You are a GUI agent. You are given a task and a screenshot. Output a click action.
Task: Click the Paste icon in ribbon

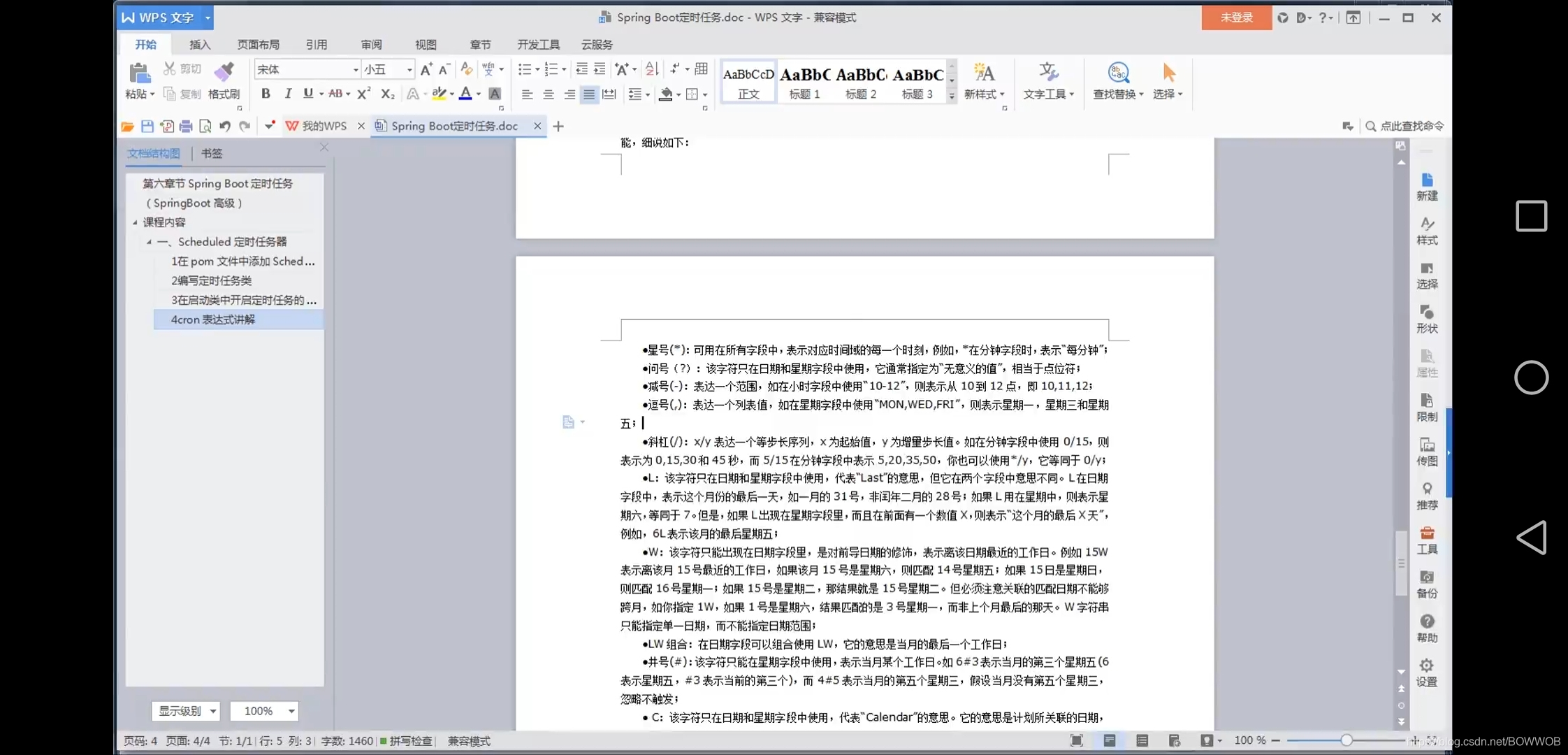tap(139, 73)
